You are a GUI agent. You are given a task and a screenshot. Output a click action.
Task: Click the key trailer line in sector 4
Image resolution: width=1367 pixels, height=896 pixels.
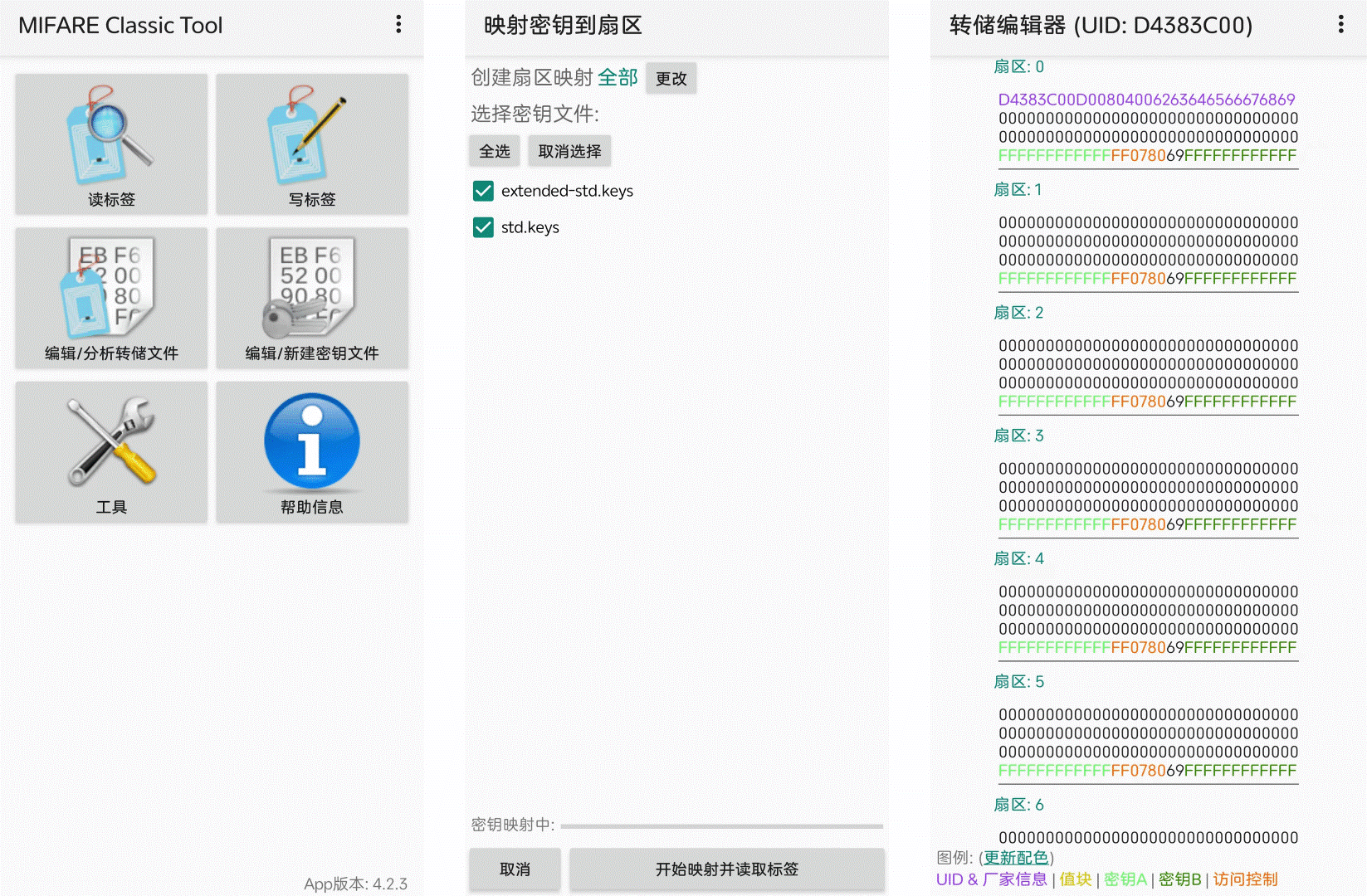pos(1147,647)
